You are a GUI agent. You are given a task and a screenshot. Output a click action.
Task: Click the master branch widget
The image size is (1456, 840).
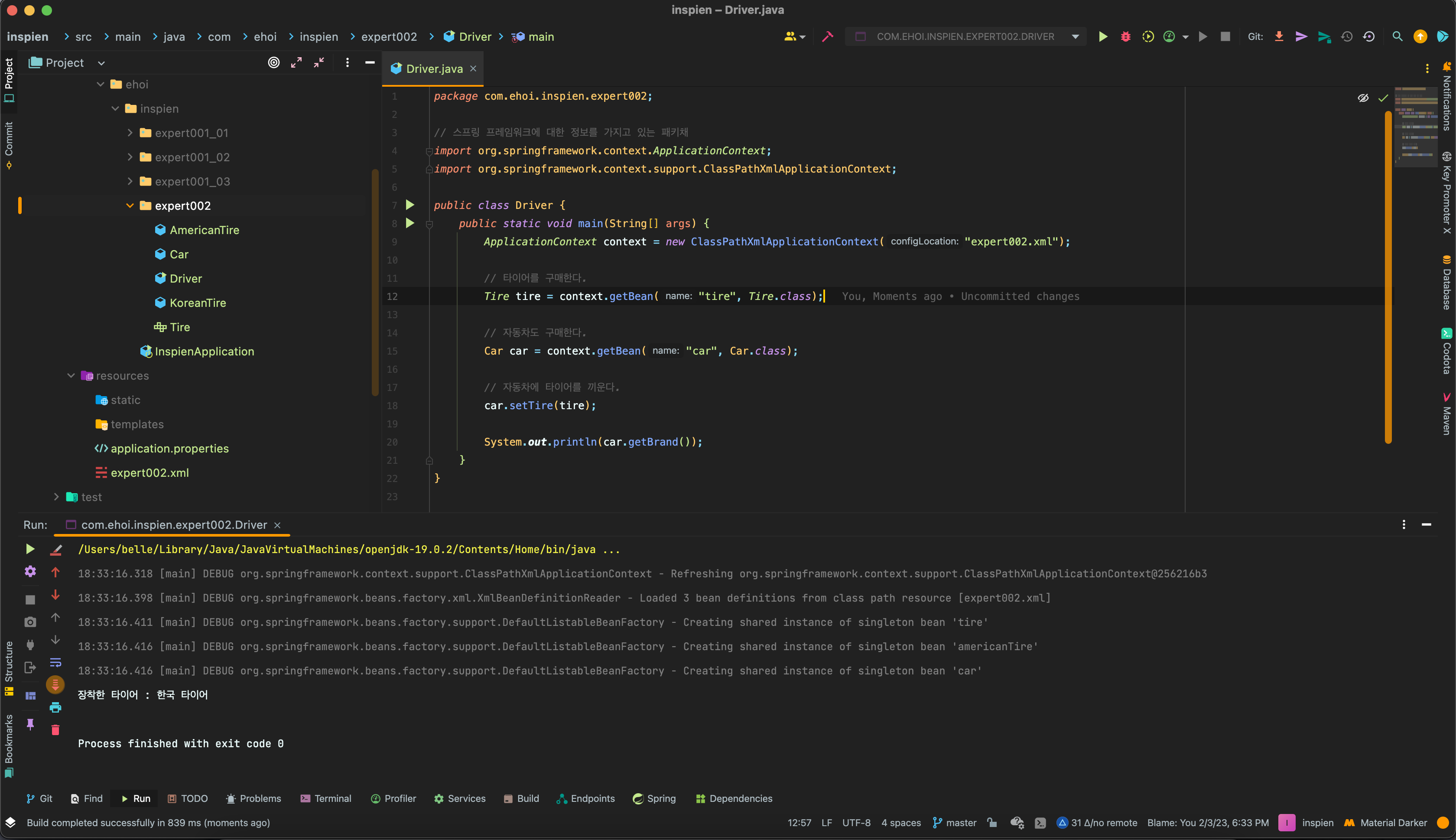coord(955,823)
